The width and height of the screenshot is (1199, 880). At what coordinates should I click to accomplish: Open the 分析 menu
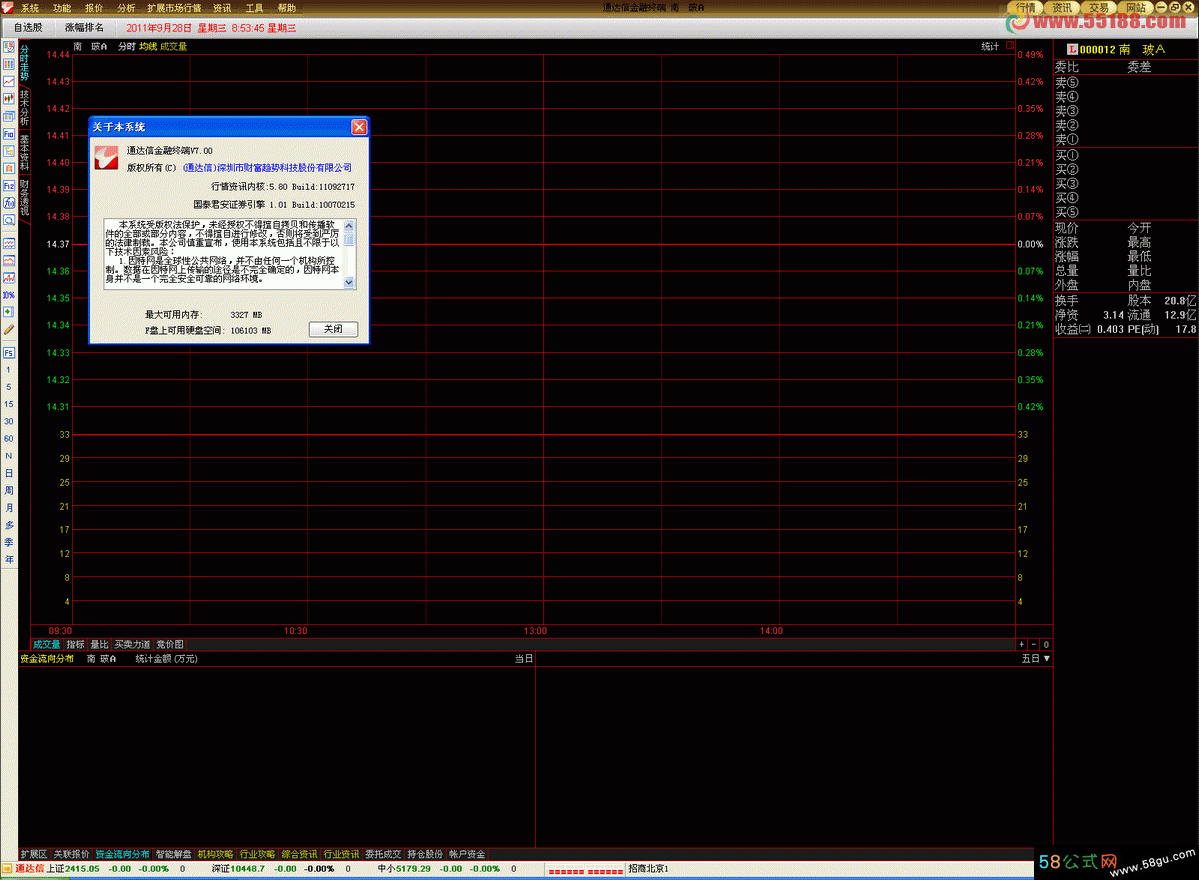click(x=126, y=8)
